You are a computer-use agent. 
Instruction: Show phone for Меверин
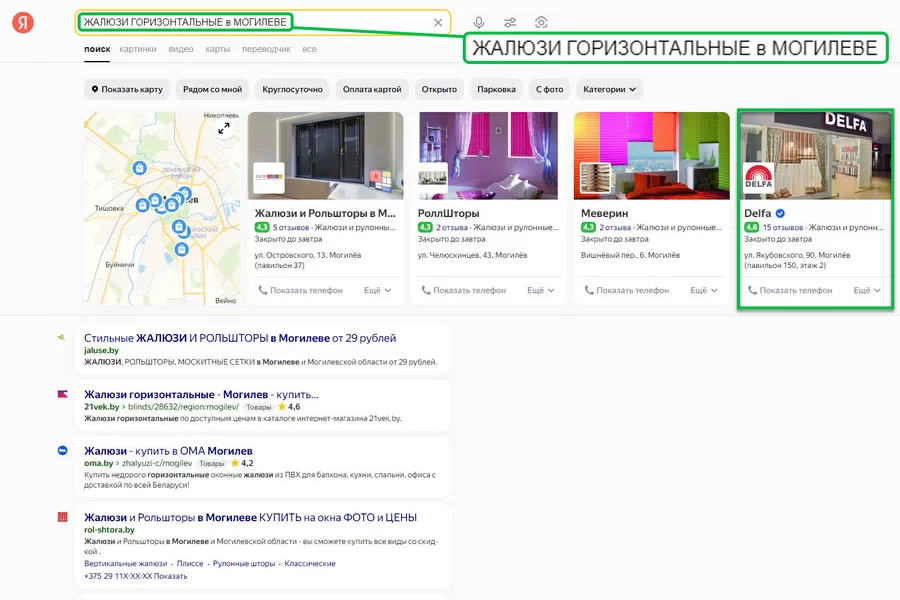pos(626,291)
